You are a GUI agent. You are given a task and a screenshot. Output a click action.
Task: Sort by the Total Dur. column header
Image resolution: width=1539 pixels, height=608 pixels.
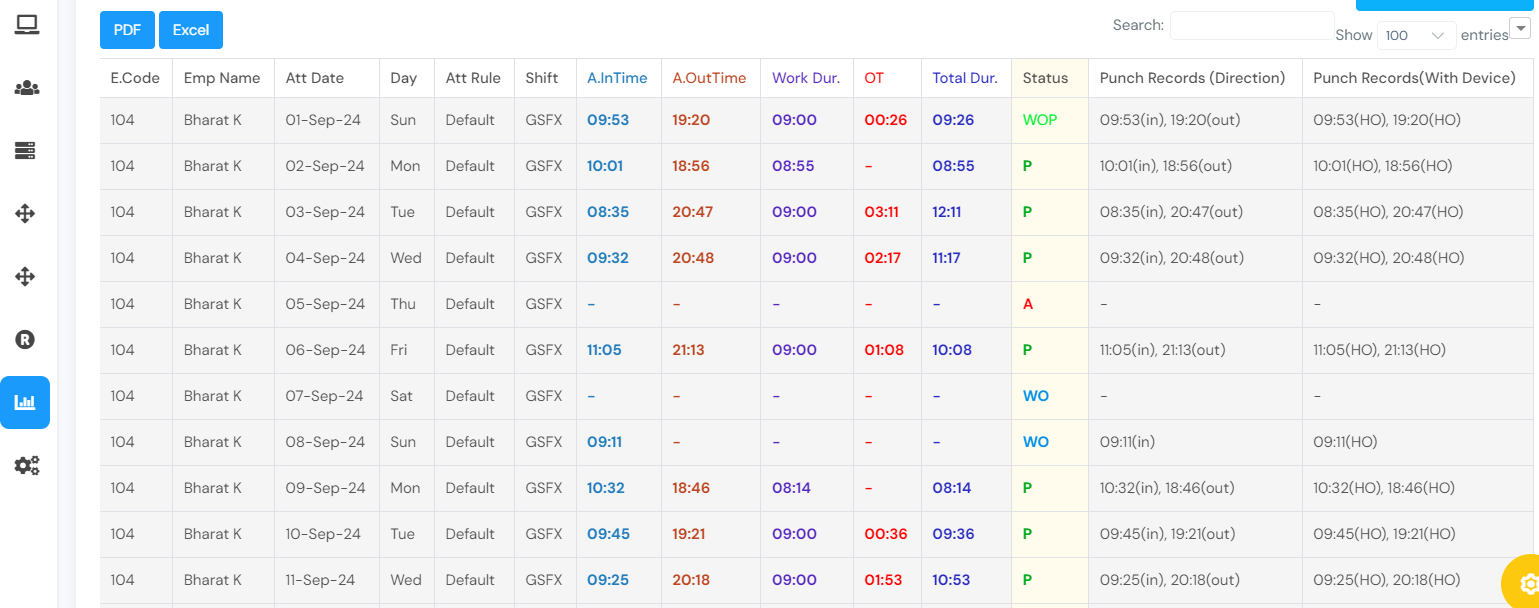click(x=965, y=78)
